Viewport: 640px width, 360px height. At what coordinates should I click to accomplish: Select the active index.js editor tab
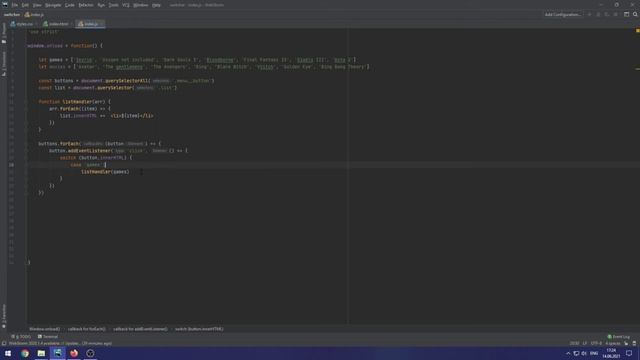[x=90, y=24]
